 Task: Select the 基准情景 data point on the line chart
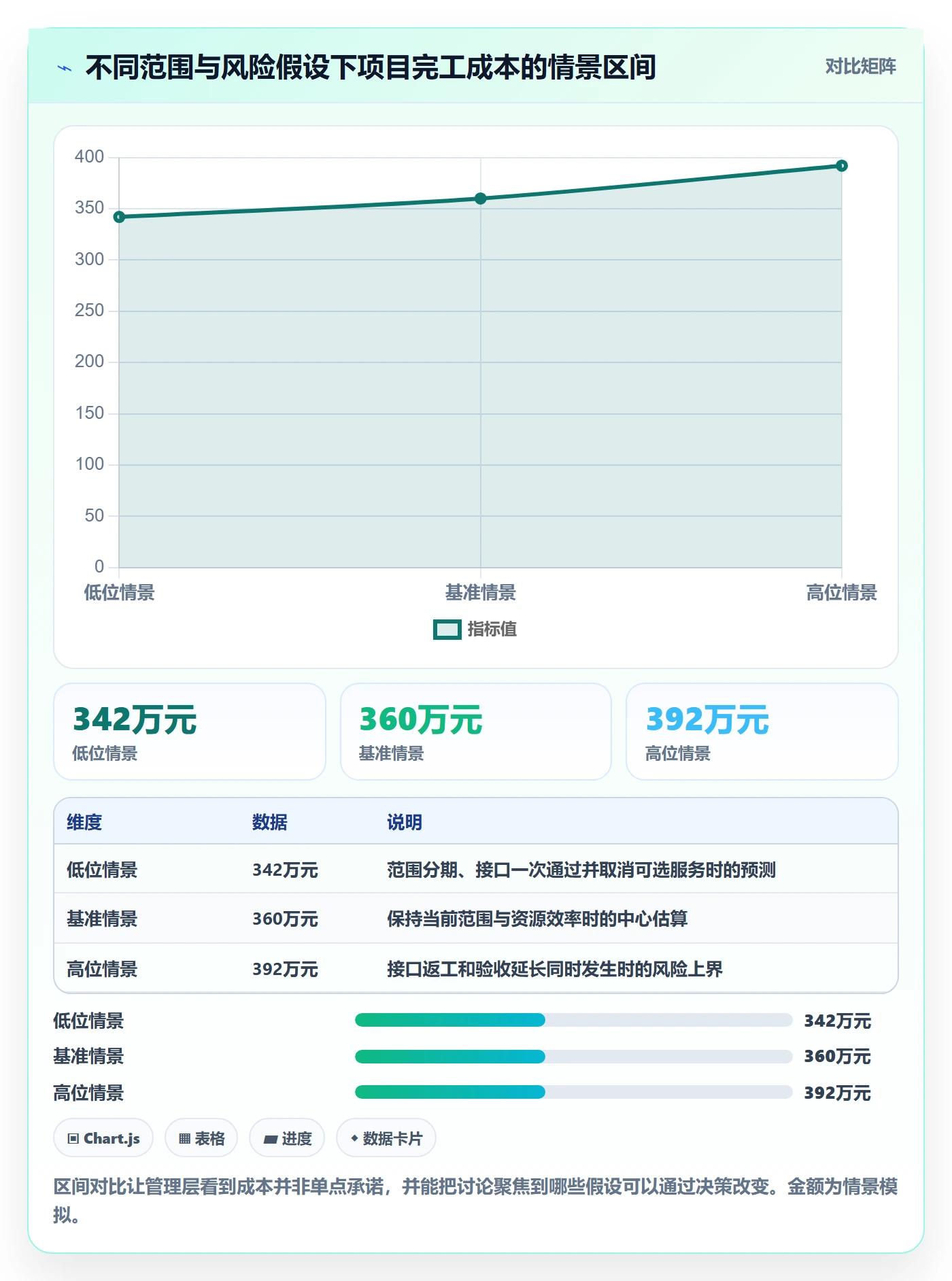[481, 199]
